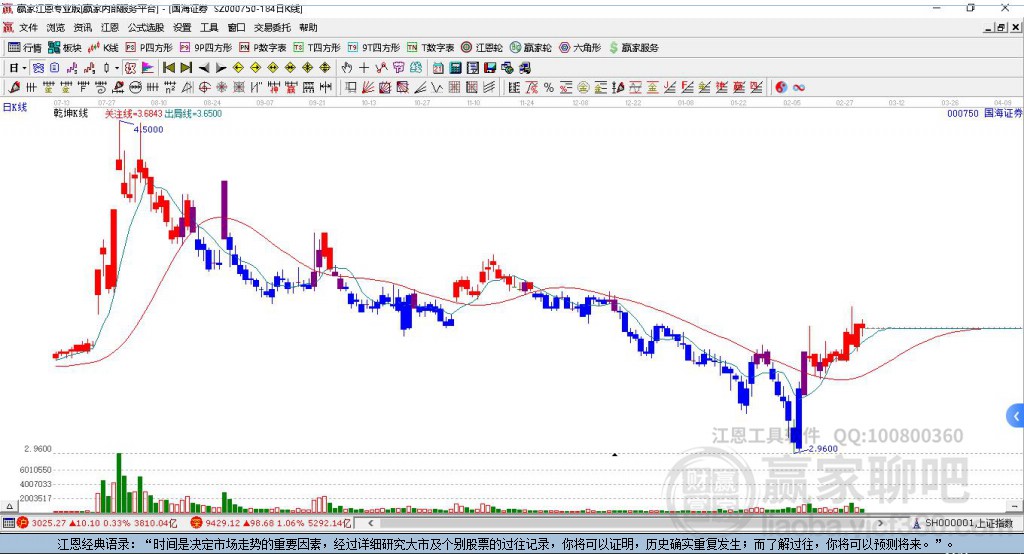Expand the candlestick type dropdown arrow
The height and width of the screenshot is (554, 1024).
pyautogui.click(x=117, y=68)
